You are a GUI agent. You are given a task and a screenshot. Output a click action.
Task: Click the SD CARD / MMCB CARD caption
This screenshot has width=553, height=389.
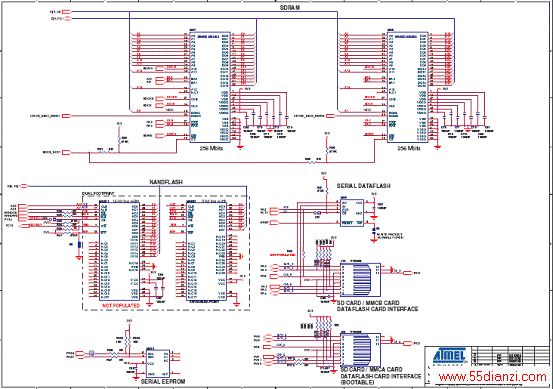pyautogui.click(x=368, y=303)
